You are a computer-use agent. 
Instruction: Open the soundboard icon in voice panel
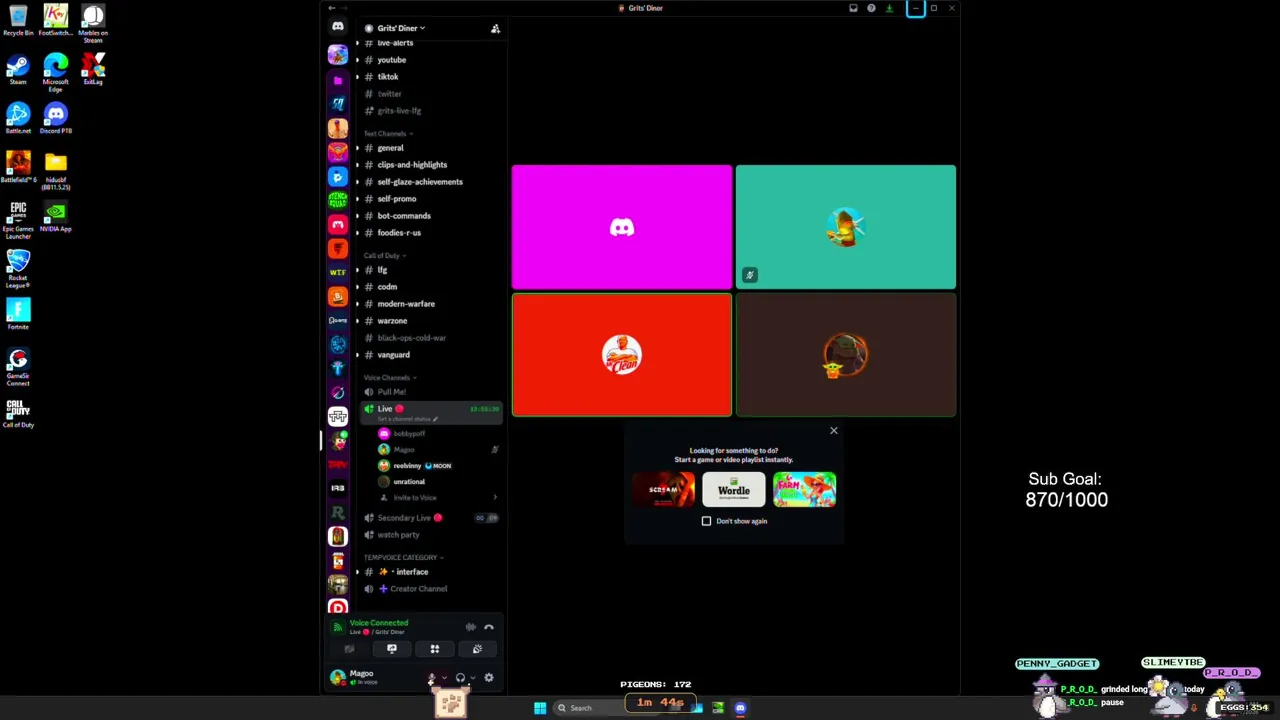coord(477,649)
